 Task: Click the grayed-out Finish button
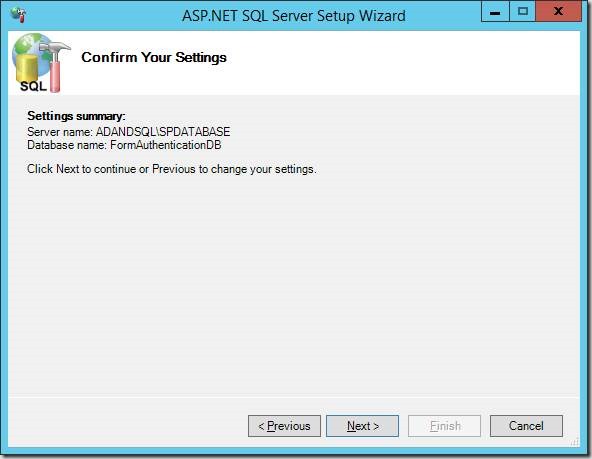(444, 426)
